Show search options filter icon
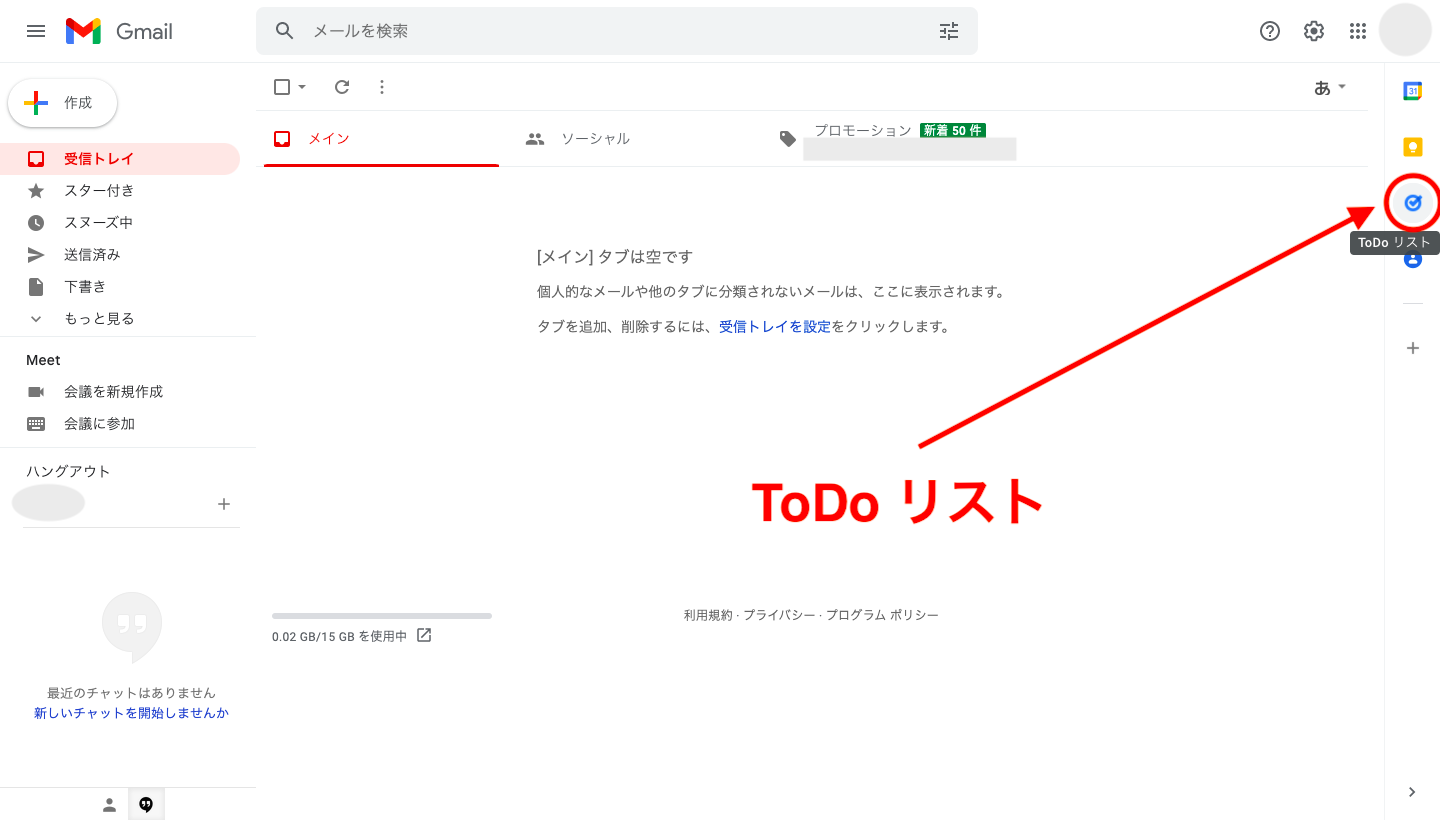 [949, 31]
